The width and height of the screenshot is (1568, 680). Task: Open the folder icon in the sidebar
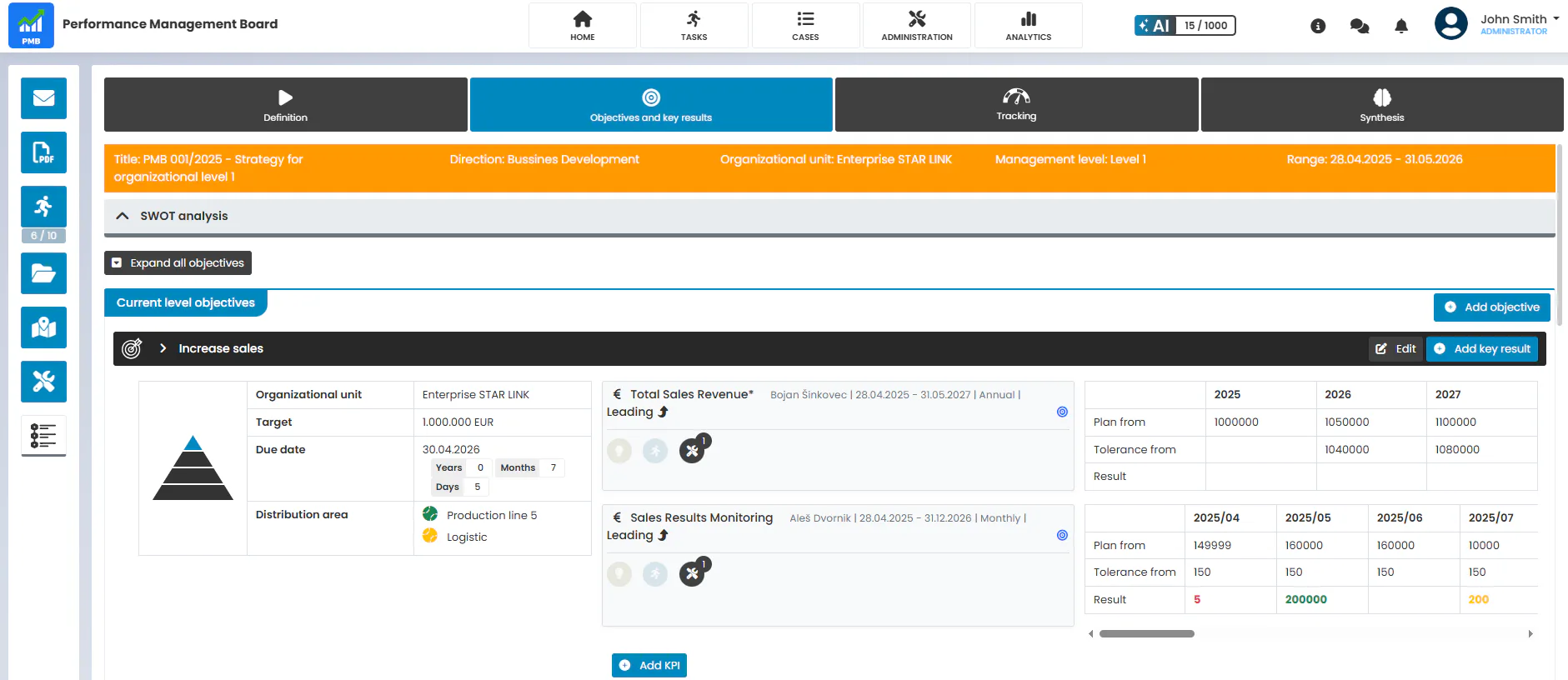tap(43, 273)
